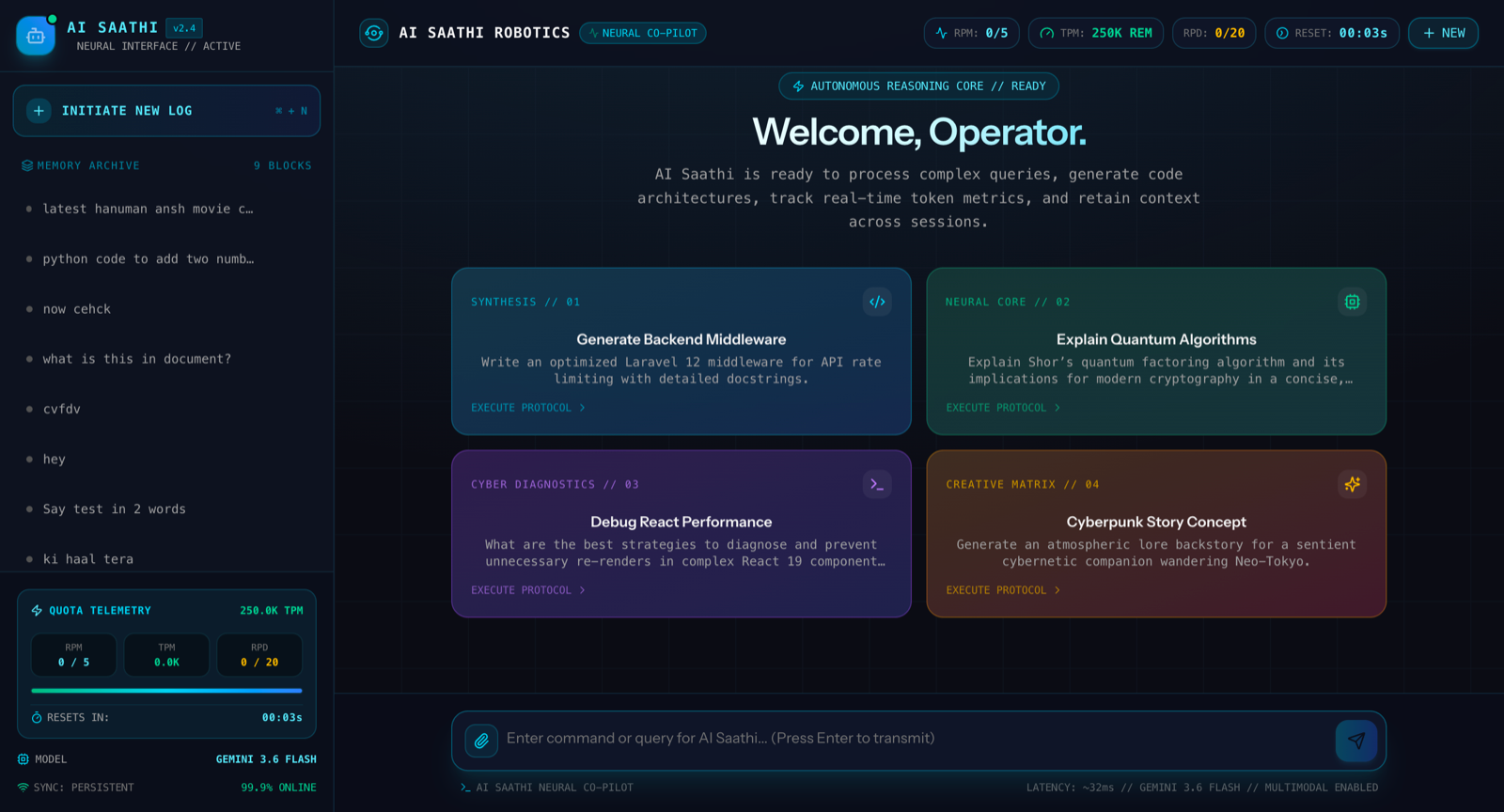The image size is (1504, 812).
Task: Click the Welcome, Operator heading
Action: click(x=919, y=132)
